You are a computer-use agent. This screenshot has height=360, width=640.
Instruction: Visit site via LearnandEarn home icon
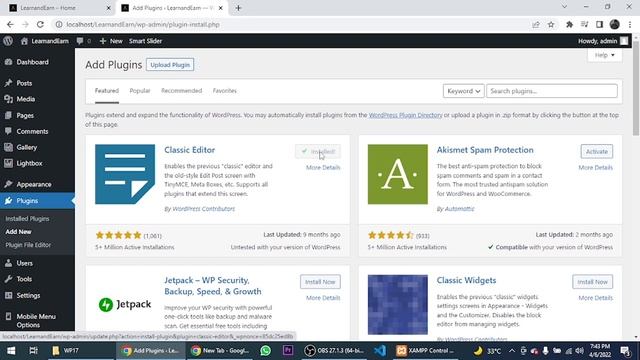click(44, 41)
